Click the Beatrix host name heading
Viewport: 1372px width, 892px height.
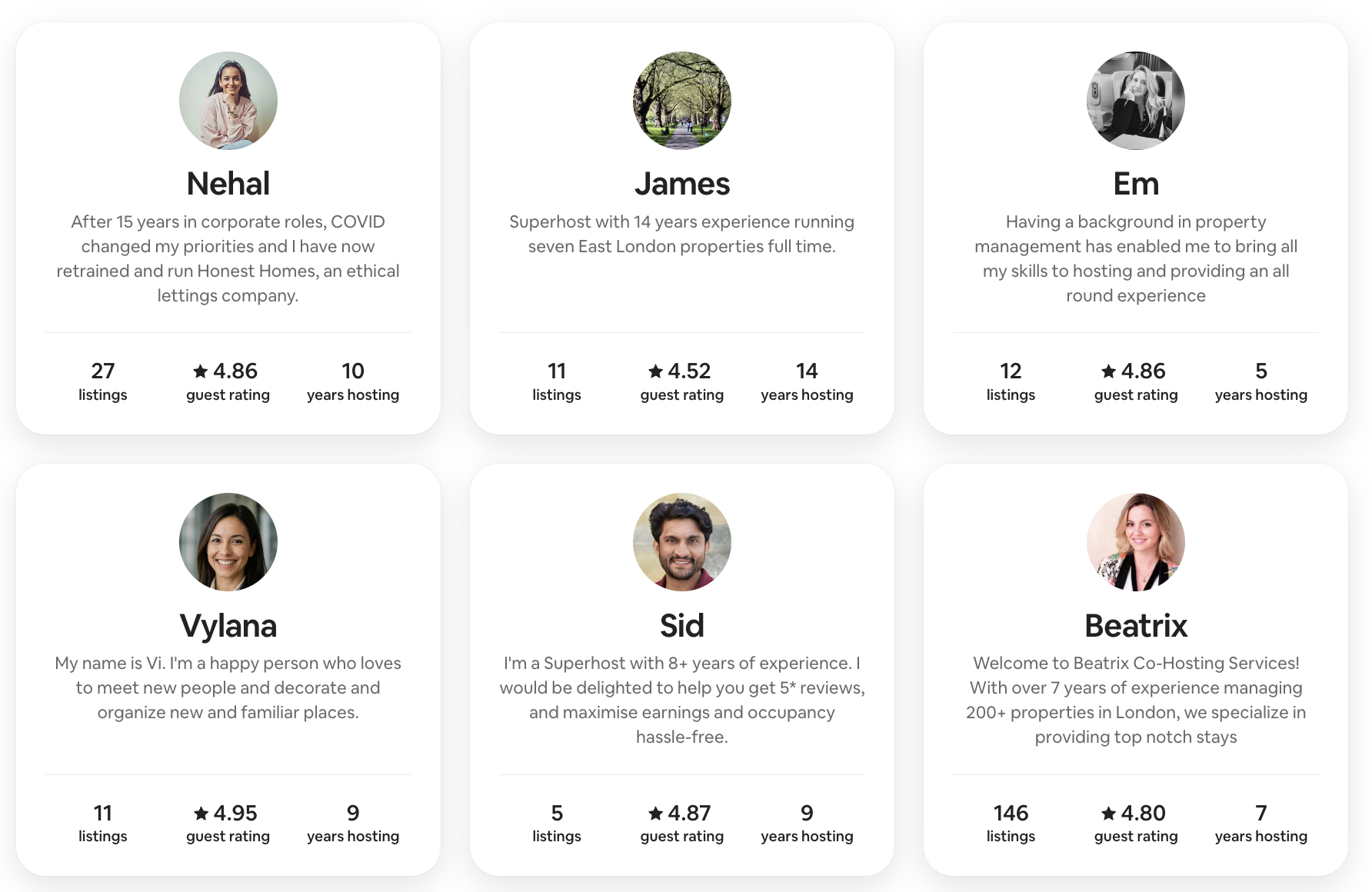click(x=1136, y=625)
